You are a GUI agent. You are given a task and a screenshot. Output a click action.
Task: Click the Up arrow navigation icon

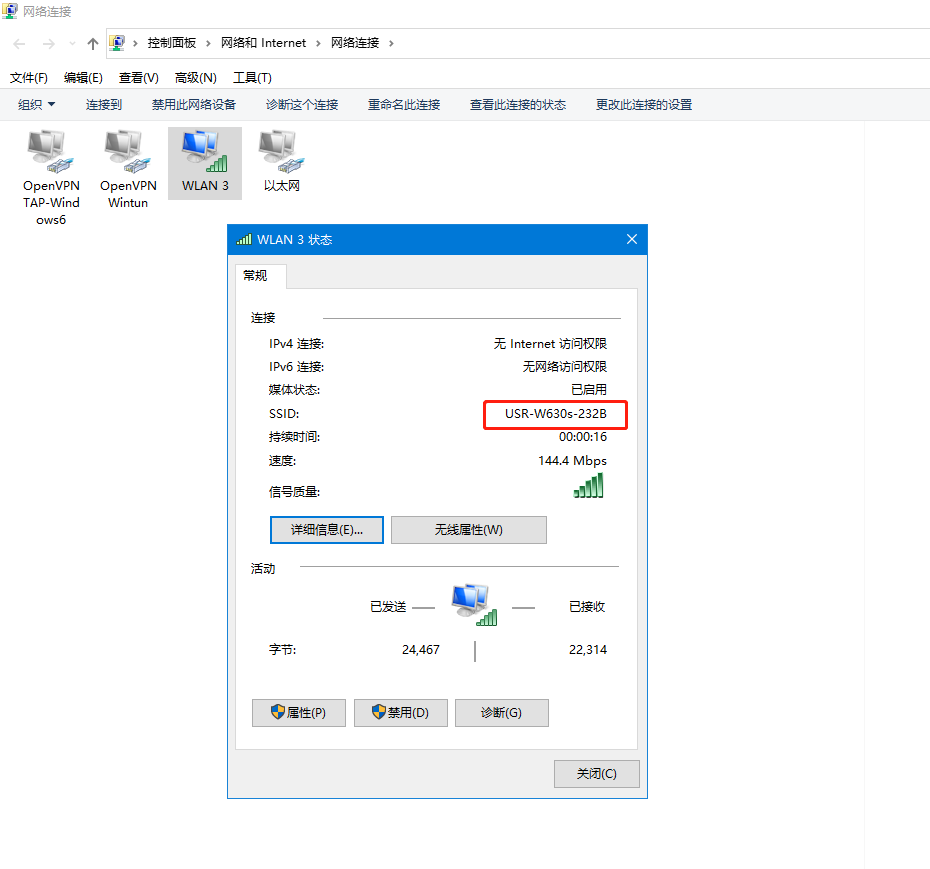[93, 43]
